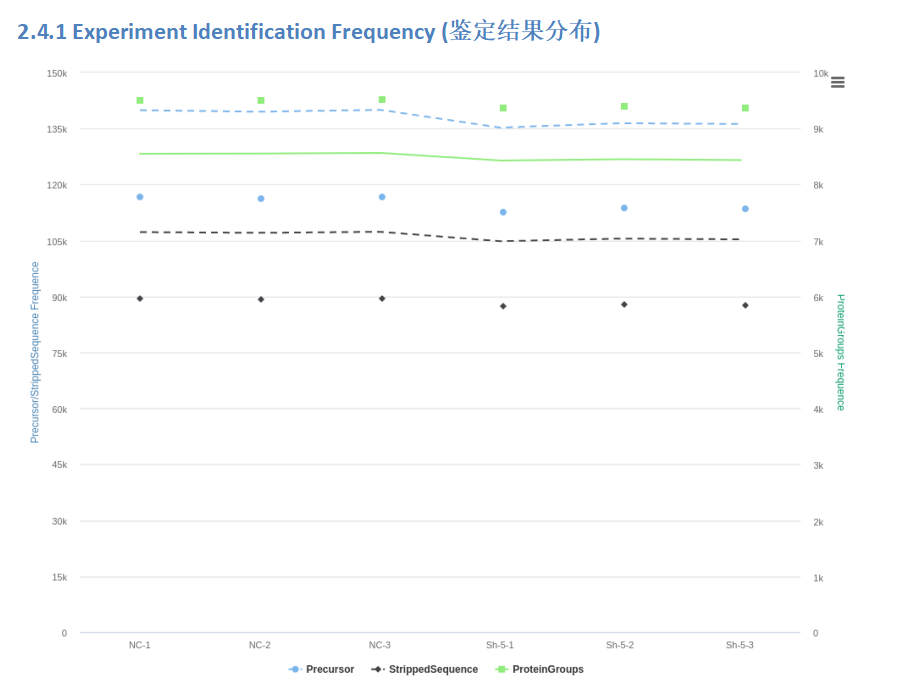Click the green ProteinGroups square at NC-1
This screenshot has height=697, width=913.
tap(140, 101)
